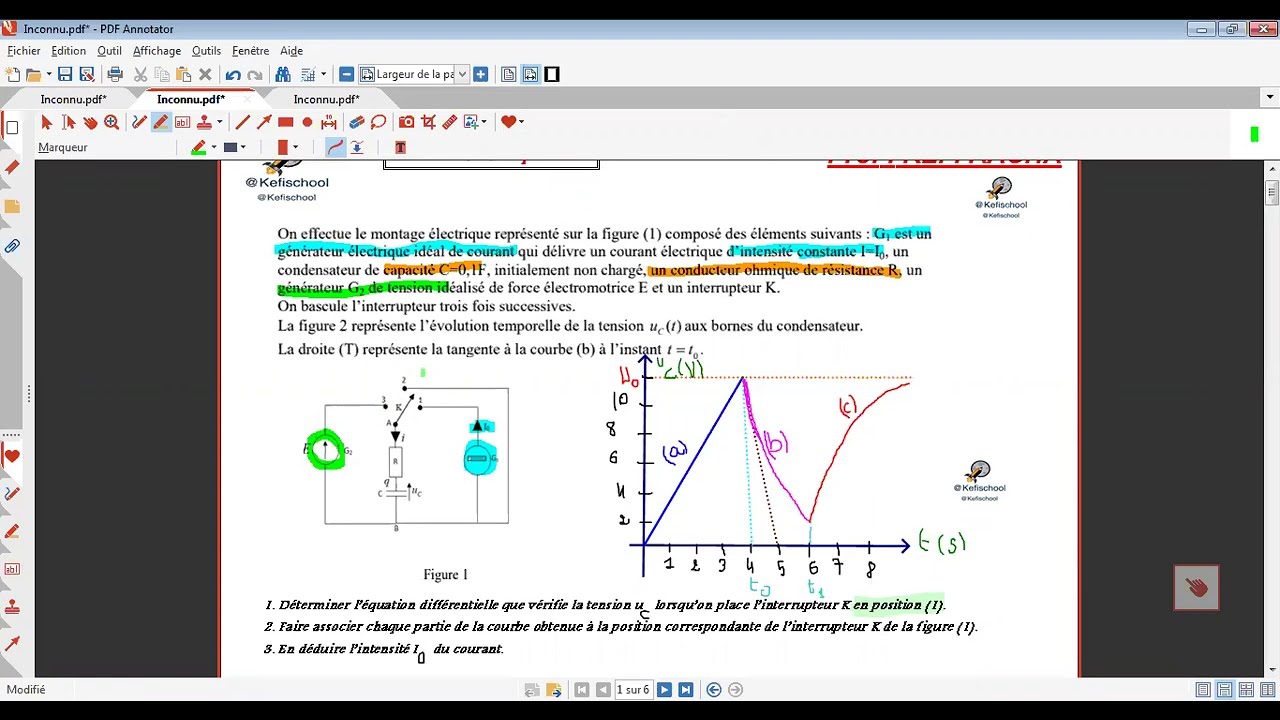Select the Pan hand tool

coord(90,122)
